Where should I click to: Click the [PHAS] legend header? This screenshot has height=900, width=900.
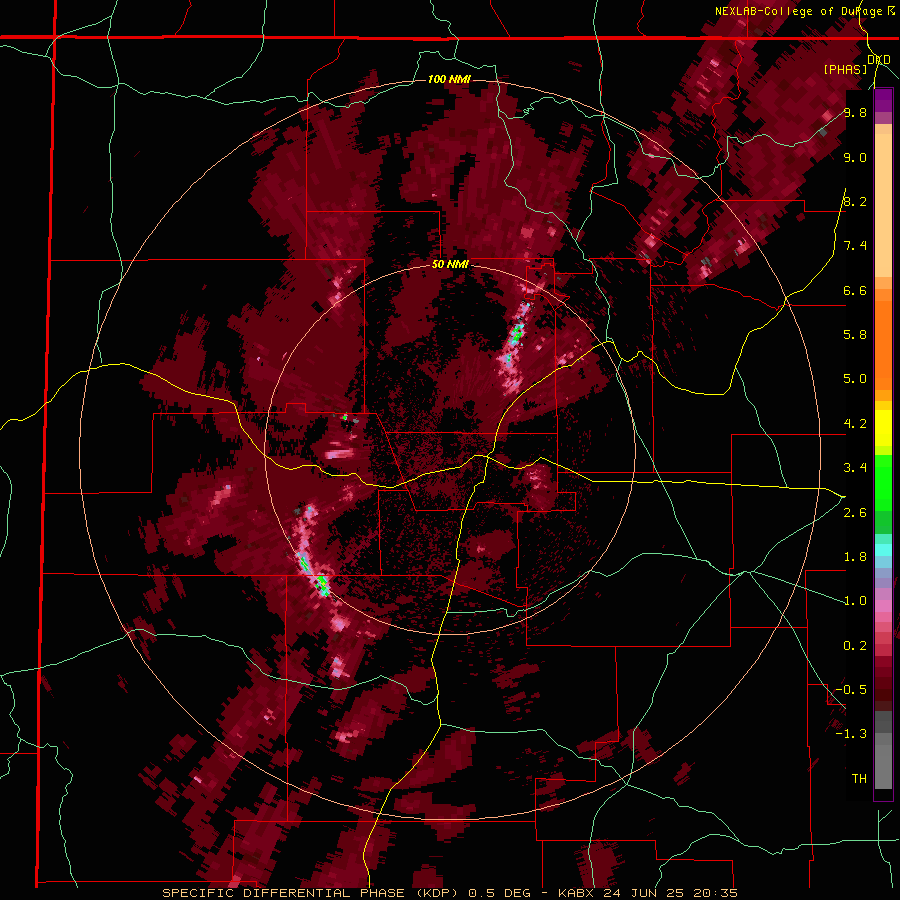point(845,69)
